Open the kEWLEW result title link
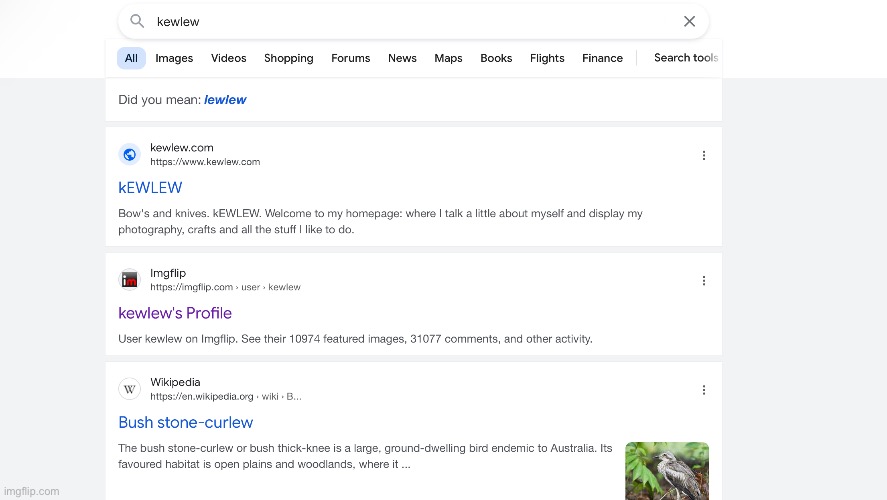Image resolution: width=887 pixels, height=500 pixels. tap(150, 188)
